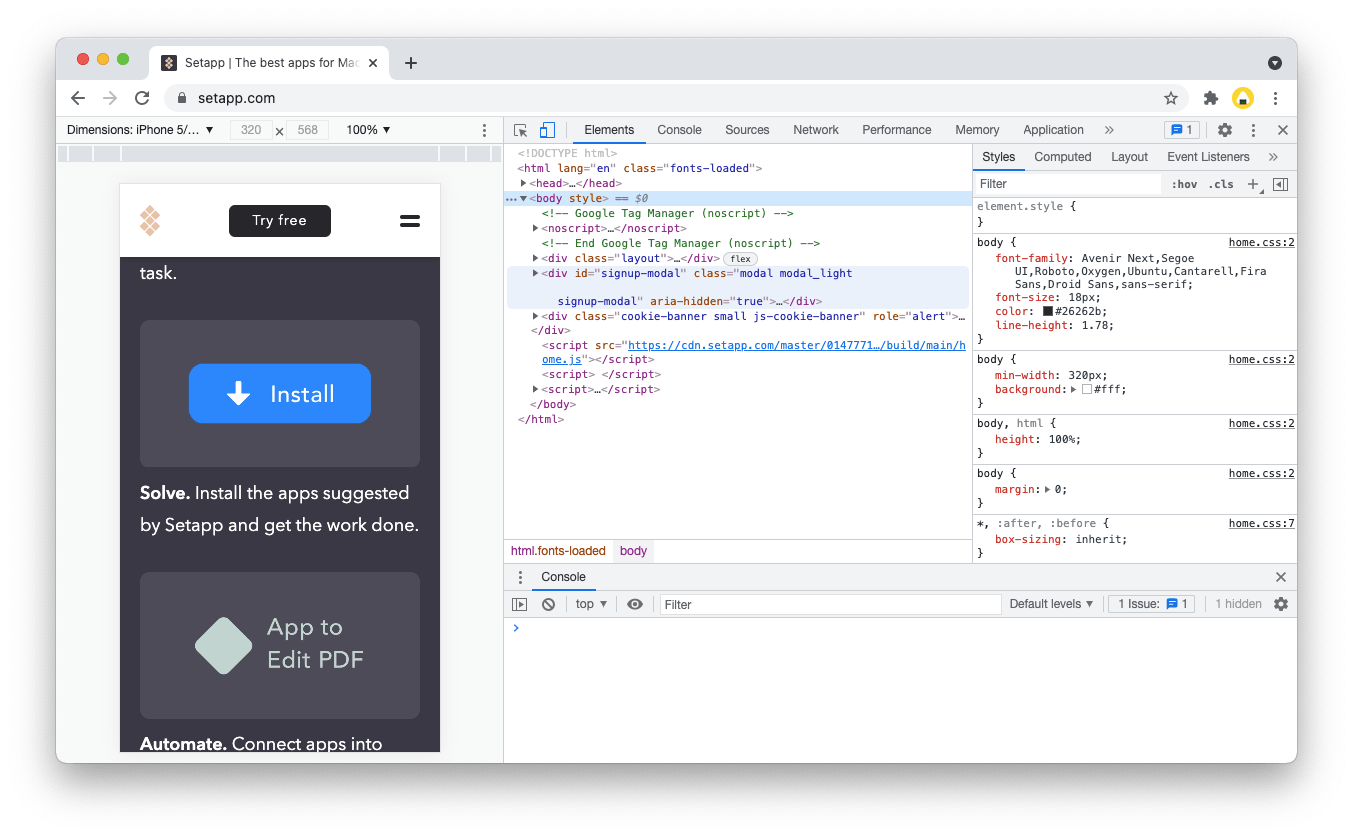This screenshot has width=1353, height=837.
Task: Expand the background property triangle
Action: pos(1073,390)
